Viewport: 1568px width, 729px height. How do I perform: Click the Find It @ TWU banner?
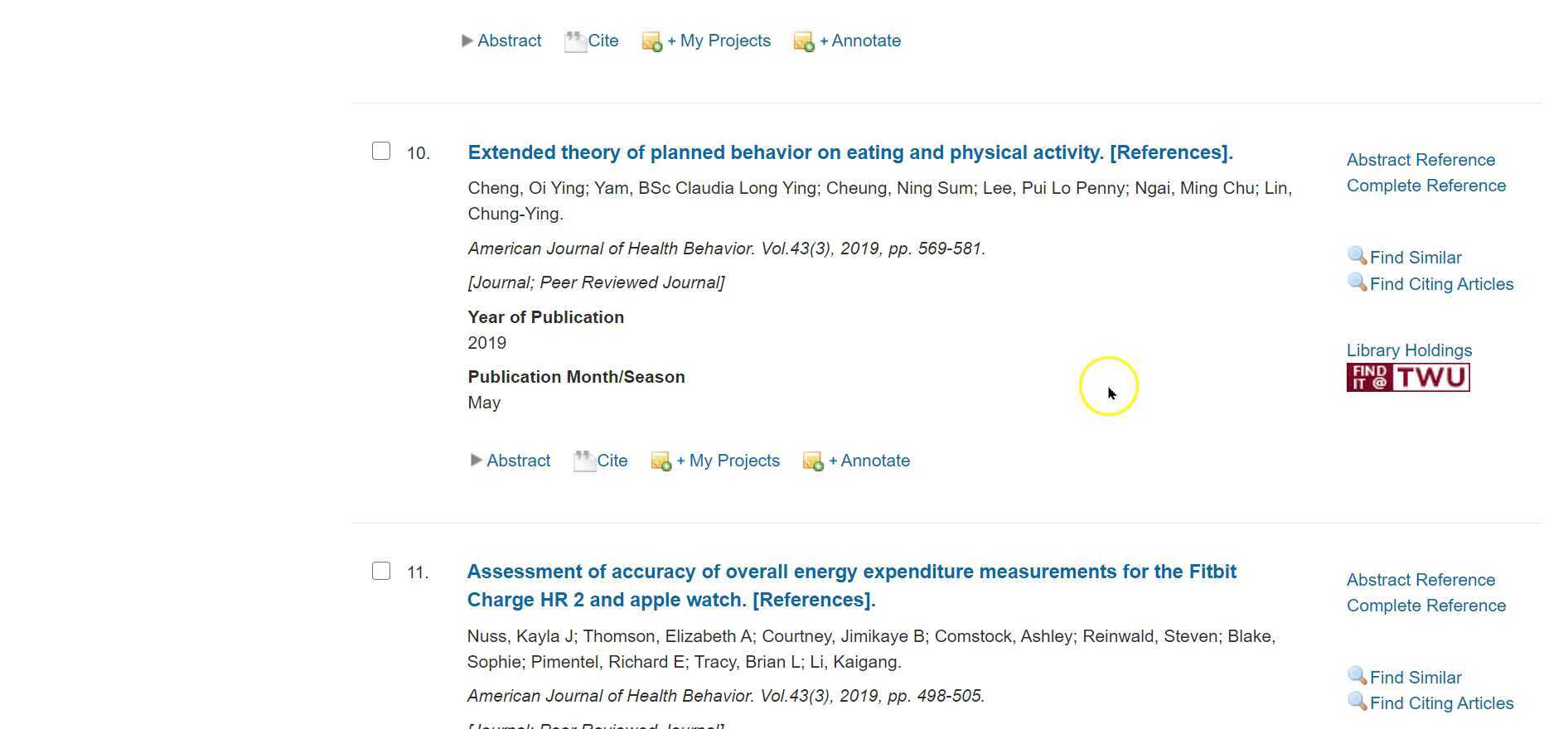pos(1407,376)
